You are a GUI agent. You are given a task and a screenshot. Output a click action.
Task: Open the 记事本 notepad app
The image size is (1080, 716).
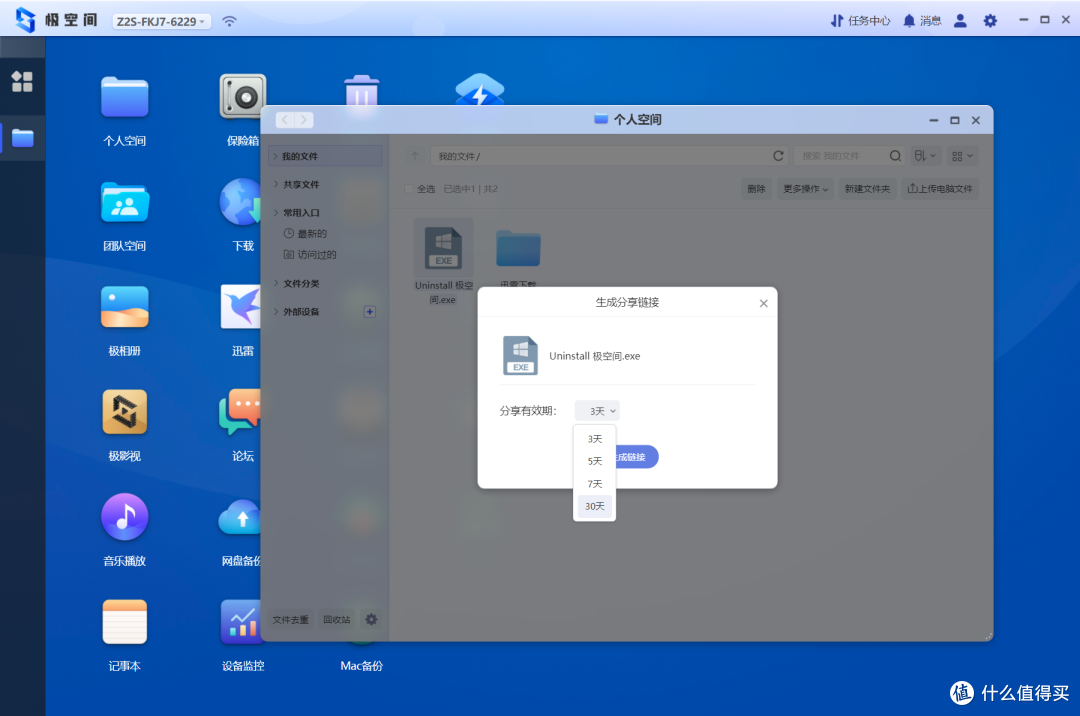point(125,622)
